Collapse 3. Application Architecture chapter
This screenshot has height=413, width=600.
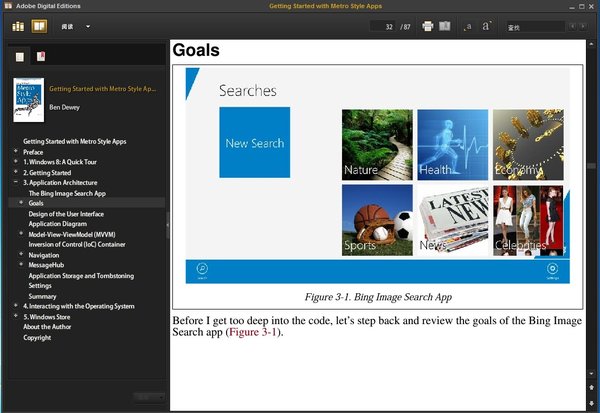point(15,183)
